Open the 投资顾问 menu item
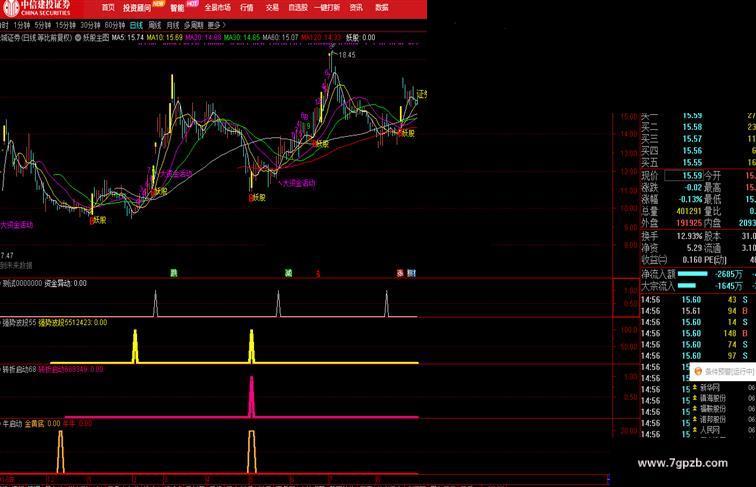756x487 pixels. coord(137,8)
